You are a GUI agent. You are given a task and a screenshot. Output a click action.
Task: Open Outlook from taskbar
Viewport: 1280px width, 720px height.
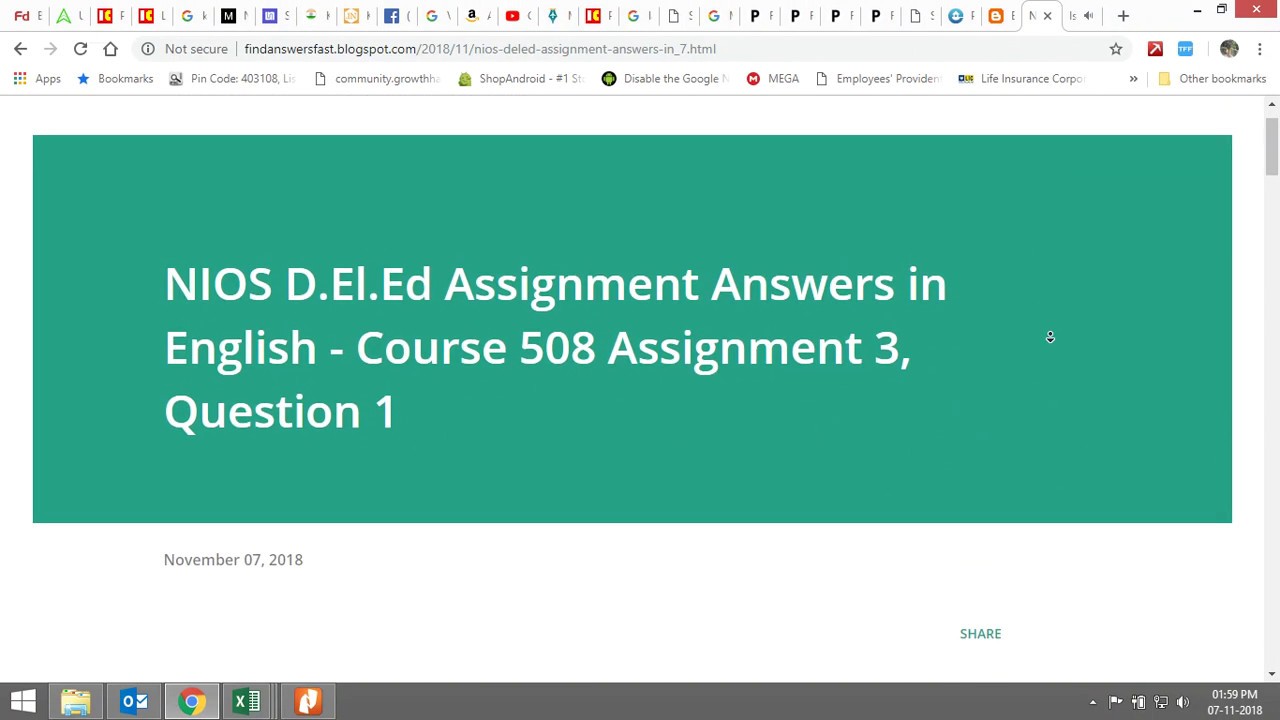(134, 702)
